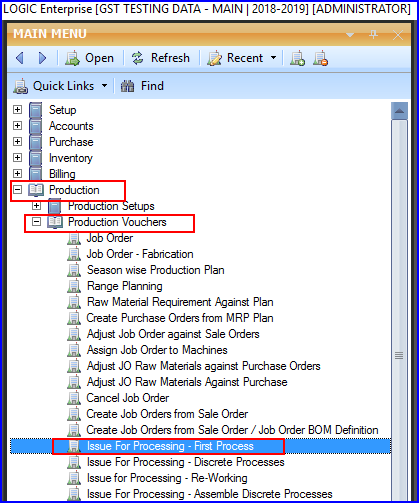Open the Recent menu item
The image size is (419, 503).
click(235, 58)
